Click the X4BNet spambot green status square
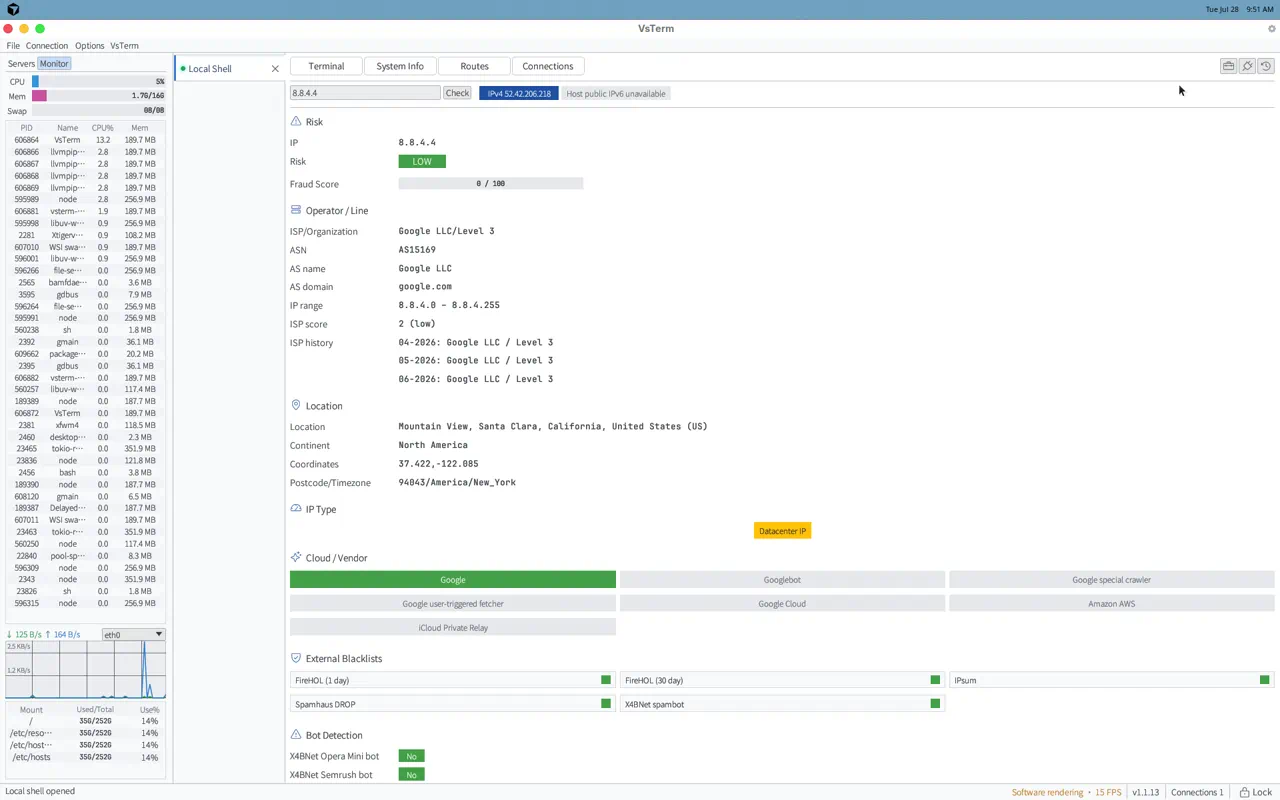 [935, 704]
